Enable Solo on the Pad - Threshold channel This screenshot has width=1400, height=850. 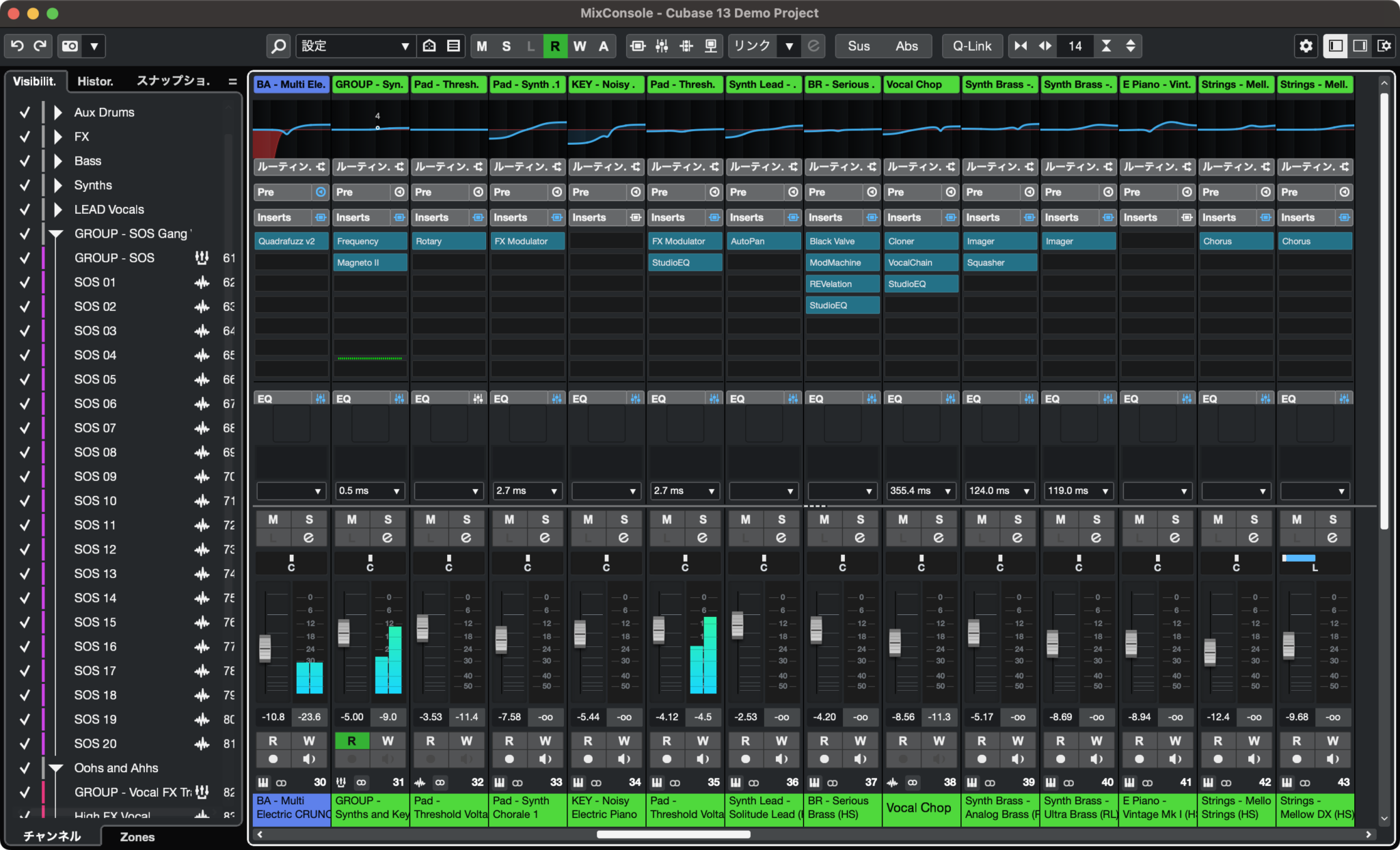pyautogui.click(x=467, y=519)
